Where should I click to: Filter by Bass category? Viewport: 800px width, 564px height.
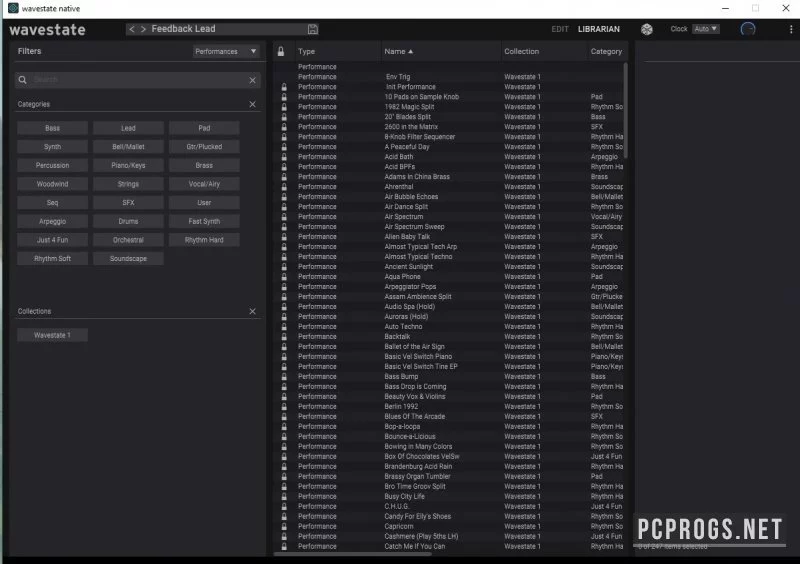pos(53,128)
